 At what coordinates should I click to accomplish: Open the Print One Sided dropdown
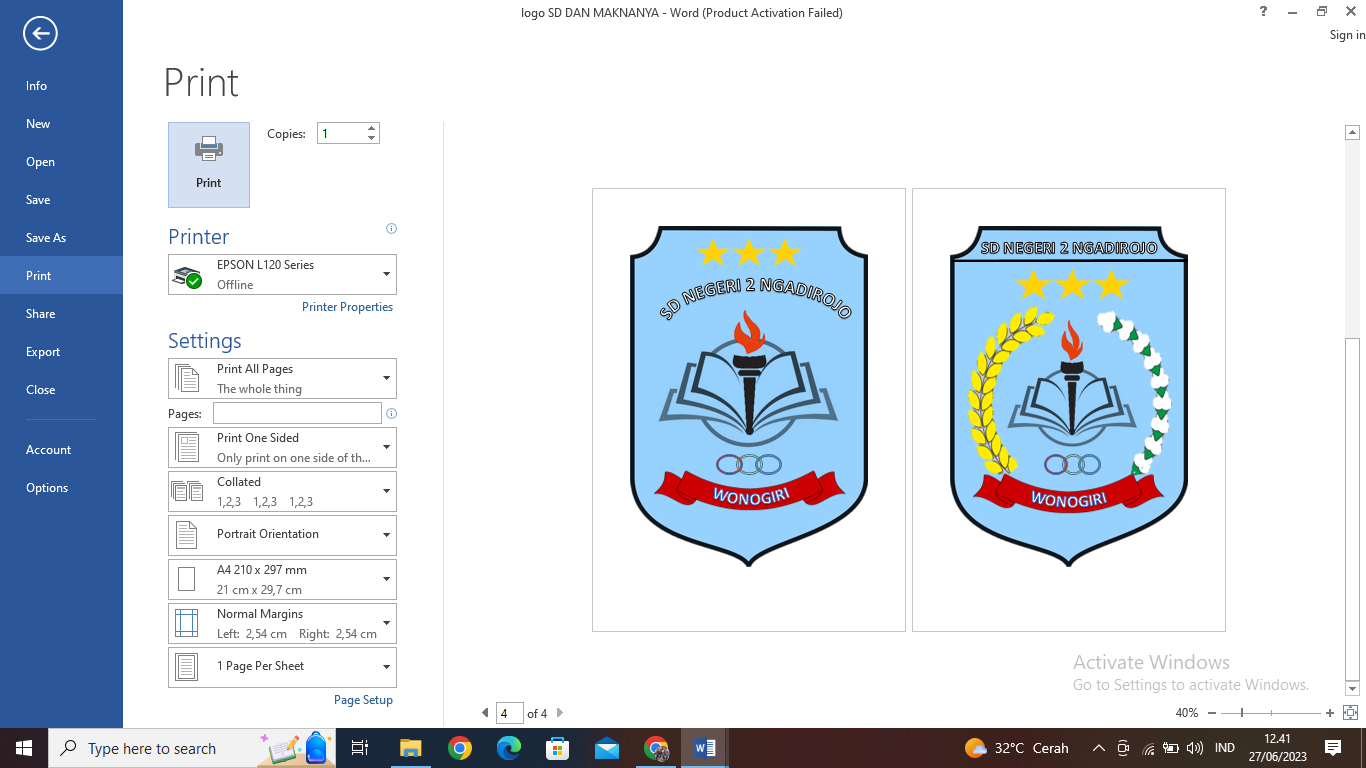point(282,447)
